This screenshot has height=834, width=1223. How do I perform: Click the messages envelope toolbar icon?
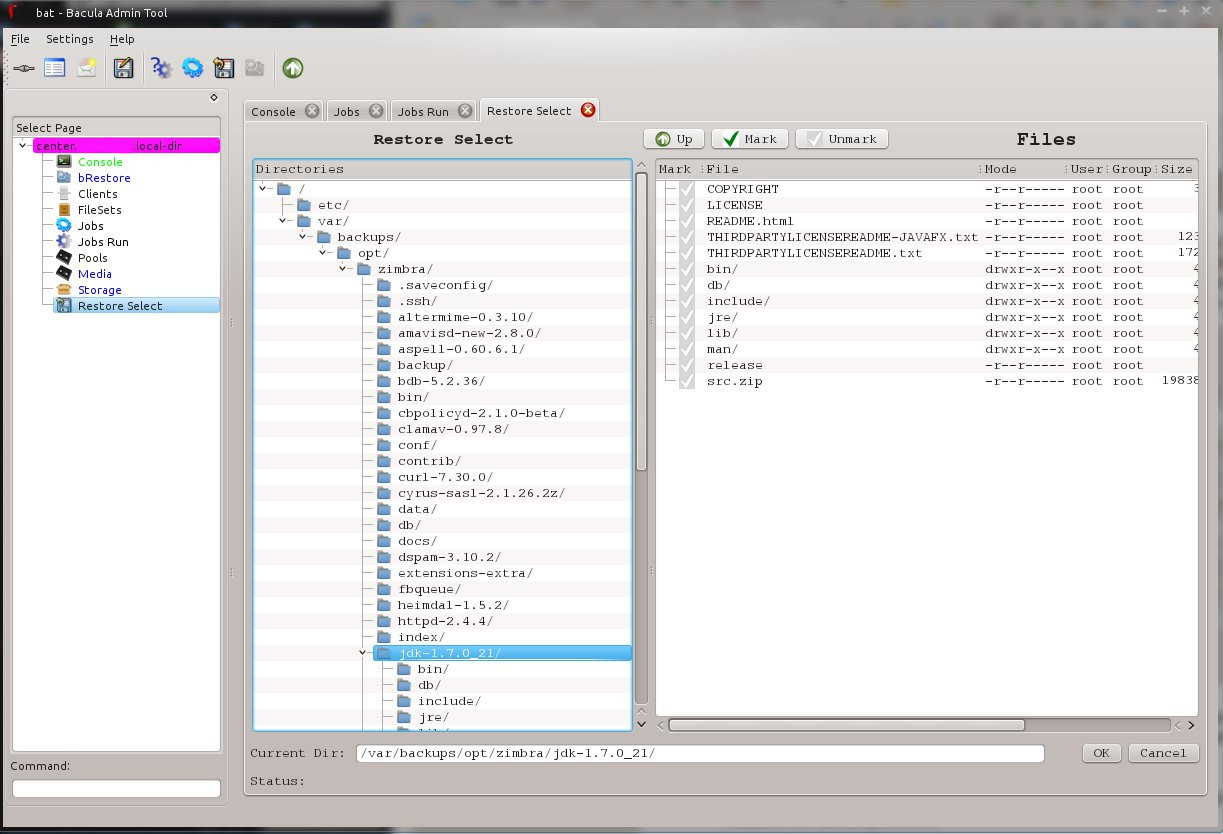tap(87, 68)
